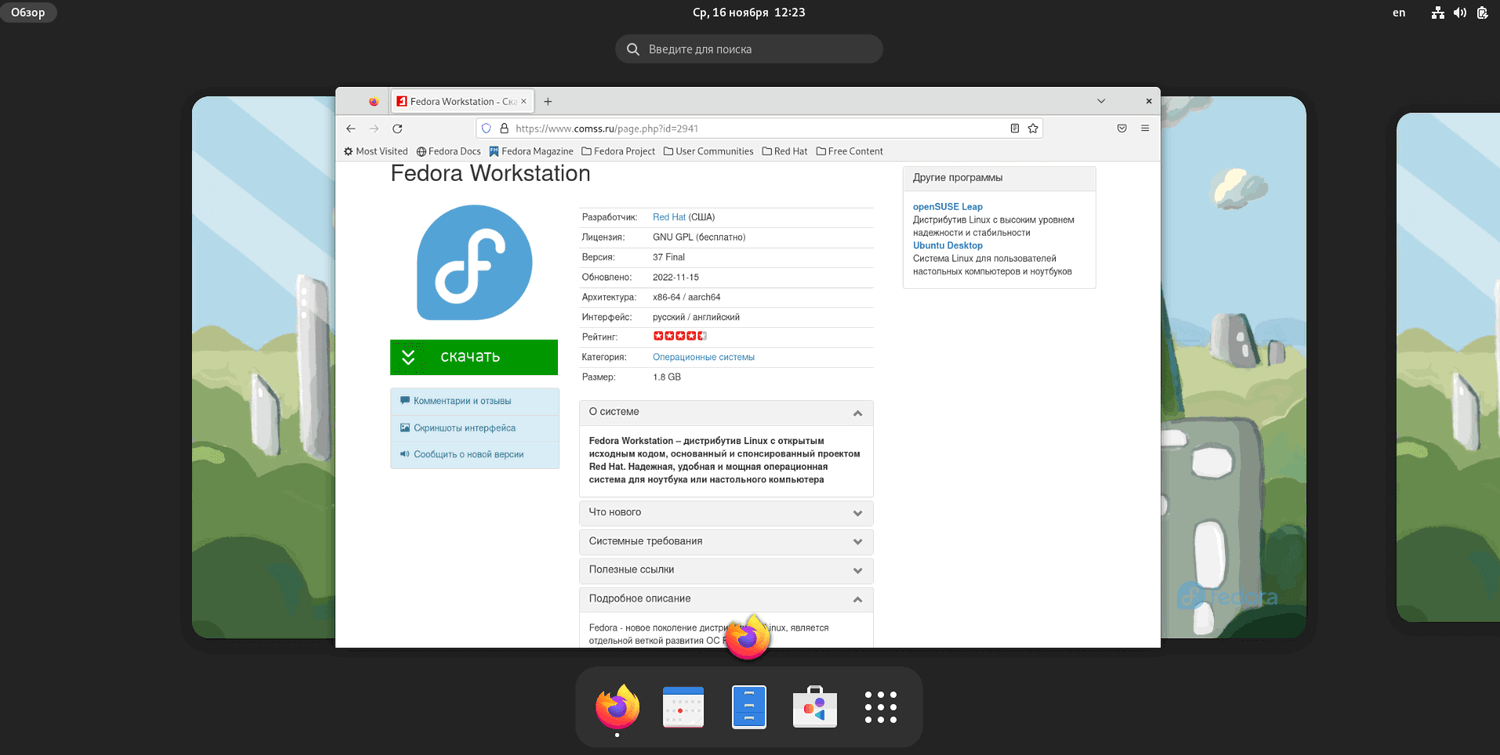Click the Fedora logo image on the page
Screen dimensions: 1500x755
pyautogui.click(x=474, y=262)
